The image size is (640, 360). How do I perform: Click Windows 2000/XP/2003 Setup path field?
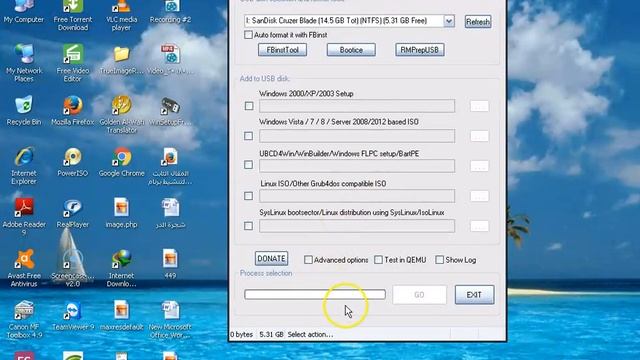pyautogui.click(x=357, y=106)
